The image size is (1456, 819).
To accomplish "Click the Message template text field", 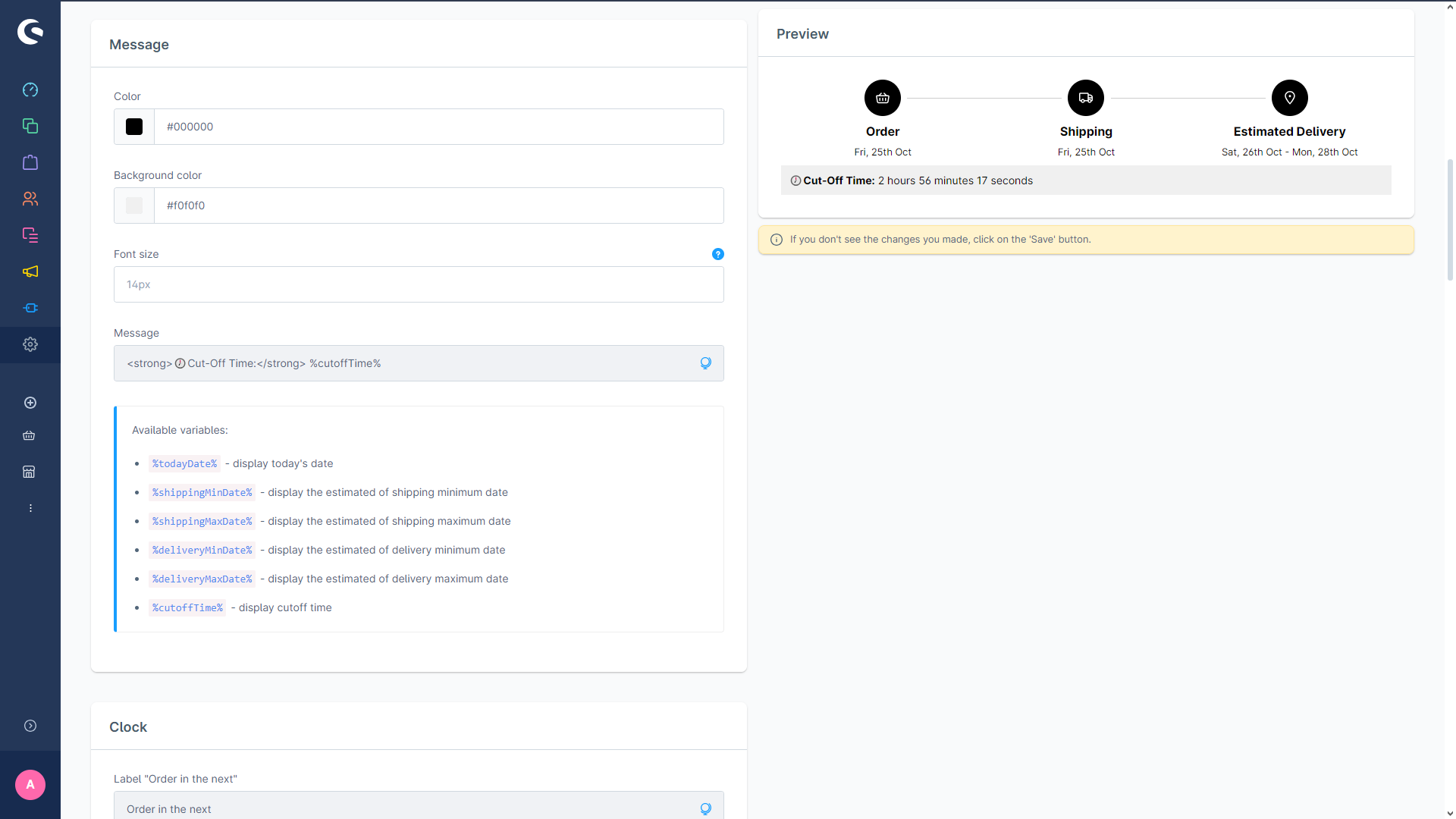I will click(x=419, y=363).
